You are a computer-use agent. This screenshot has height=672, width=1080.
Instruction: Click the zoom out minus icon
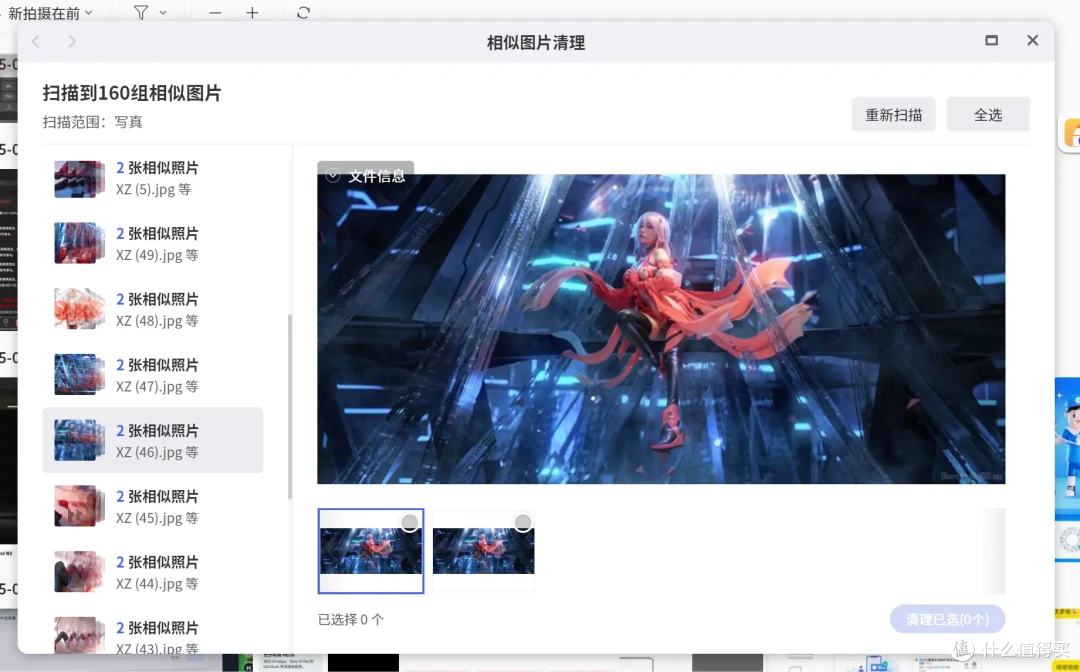215,12
